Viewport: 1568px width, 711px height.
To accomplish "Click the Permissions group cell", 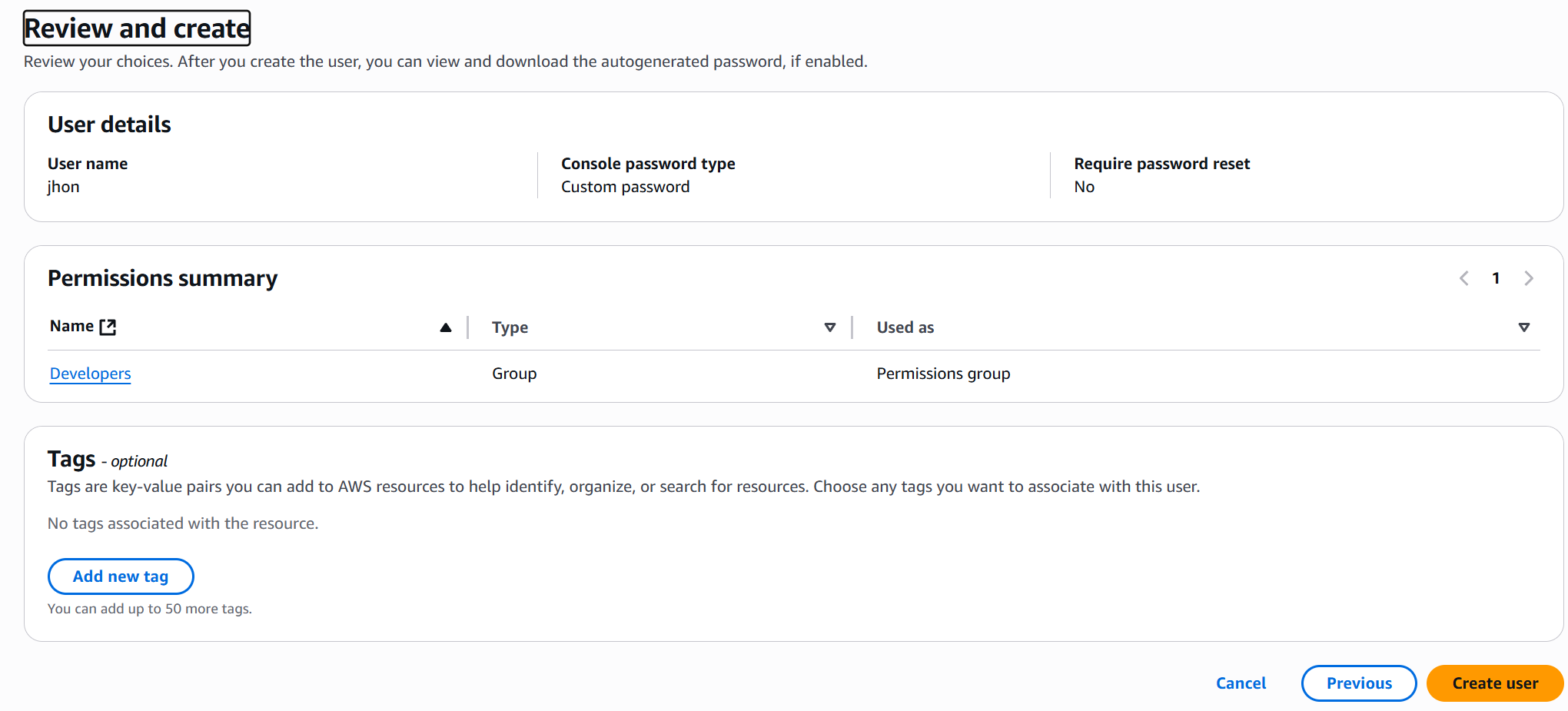I will pos(943,374).
